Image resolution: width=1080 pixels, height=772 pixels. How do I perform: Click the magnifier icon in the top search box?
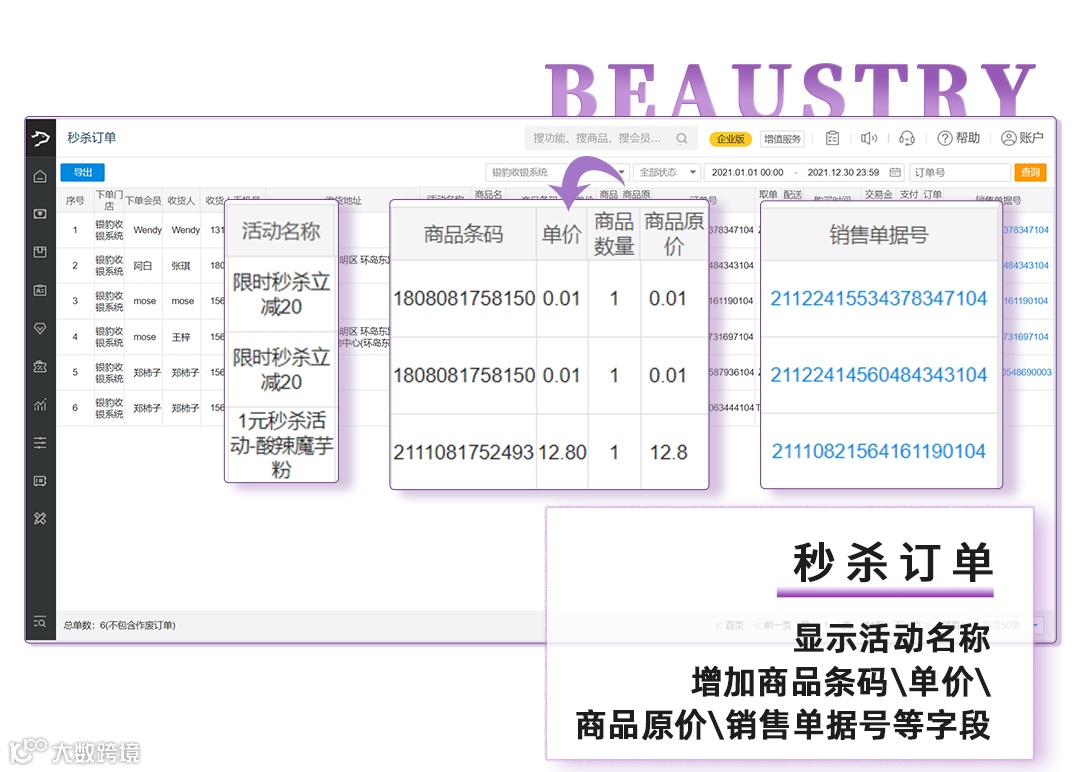682,138
